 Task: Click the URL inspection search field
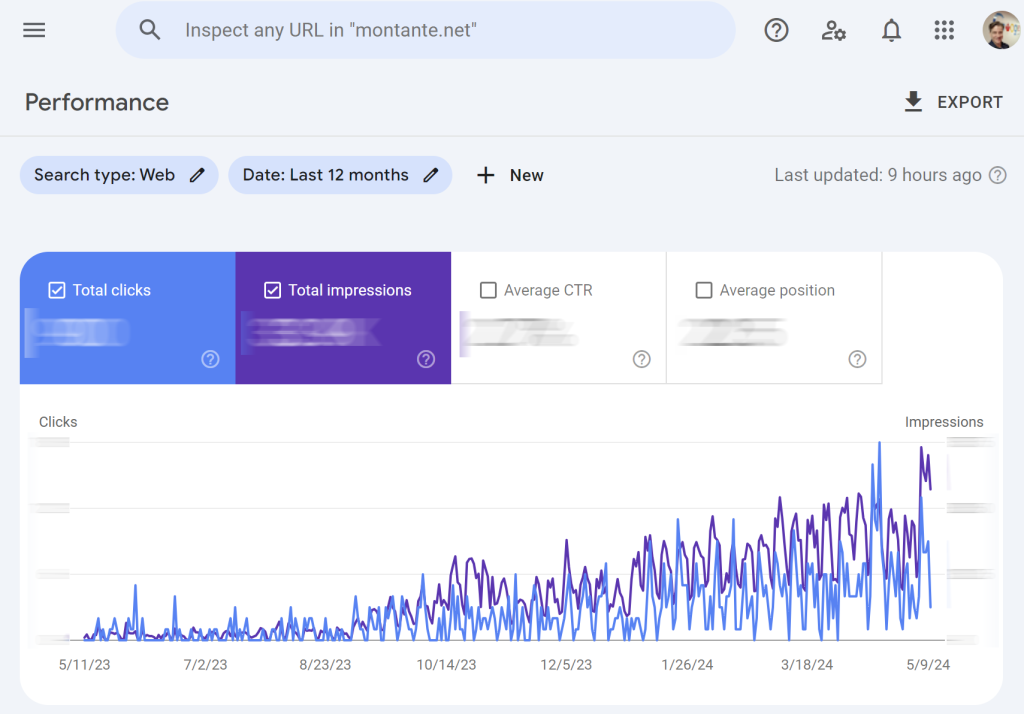[x=426, y=30]
